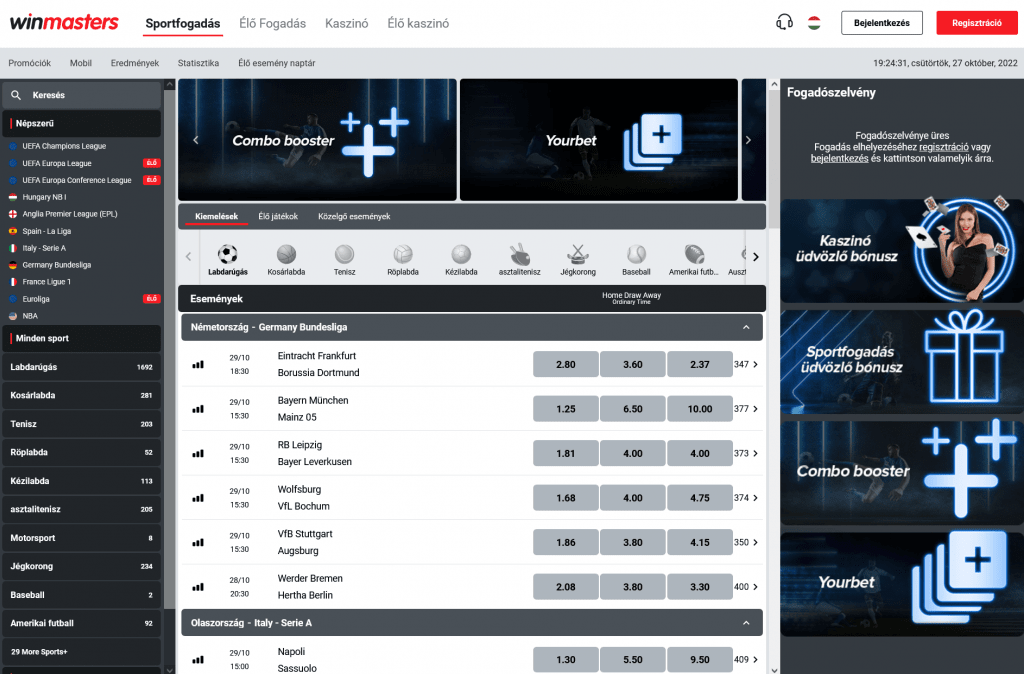Select the Jégkorong hockey icon
Screen dimensions: 1024x674
click(x=578, y=254)
